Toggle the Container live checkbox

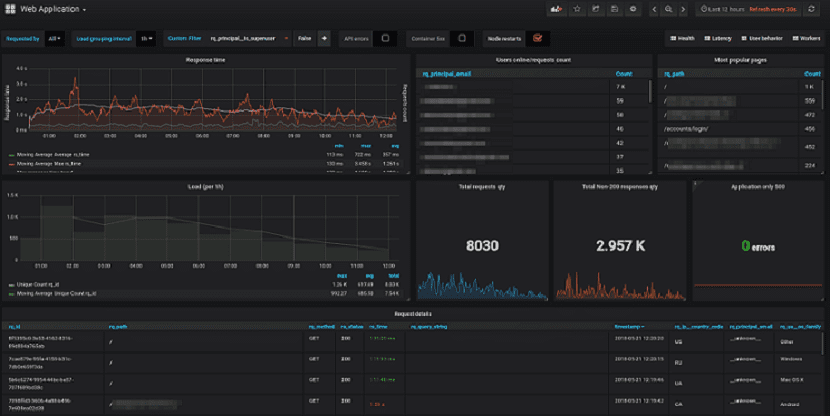click(x=461, y=39)
